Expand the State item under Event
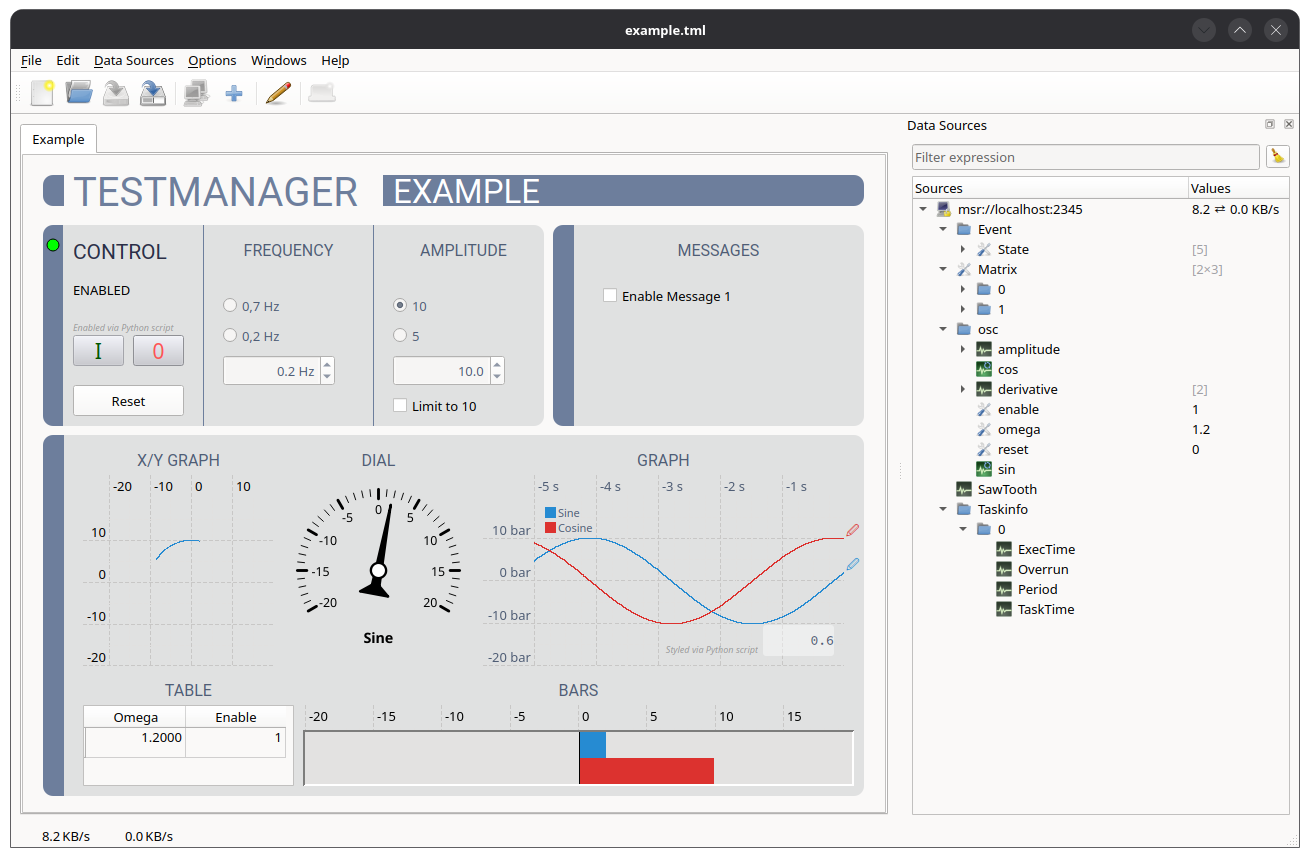Screen dimensions: 1310x858 [962, 249]
